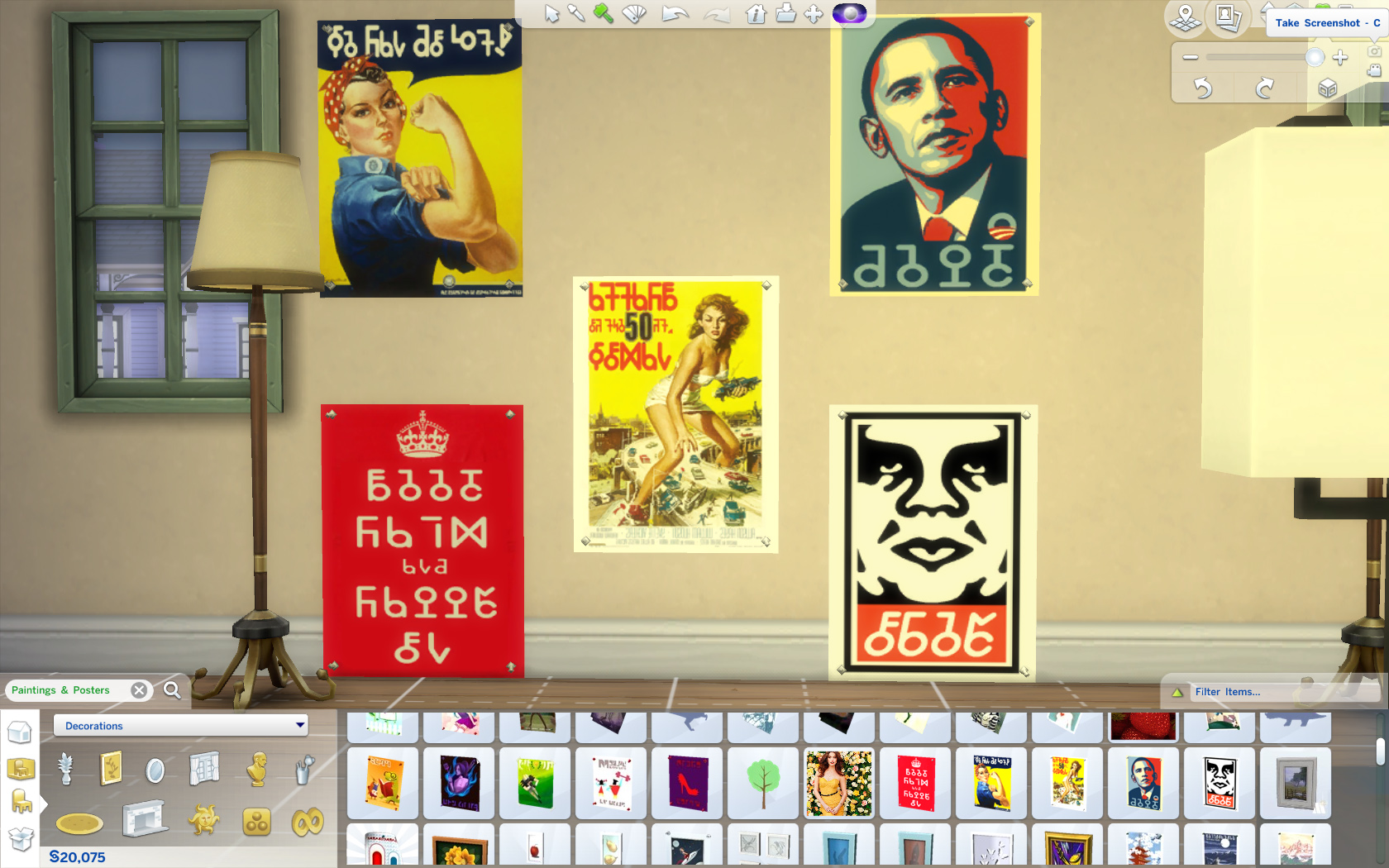1389x868 pixels.
Task: Pick the Obama Hope poster thumbnail
Action: (1143, 782)
